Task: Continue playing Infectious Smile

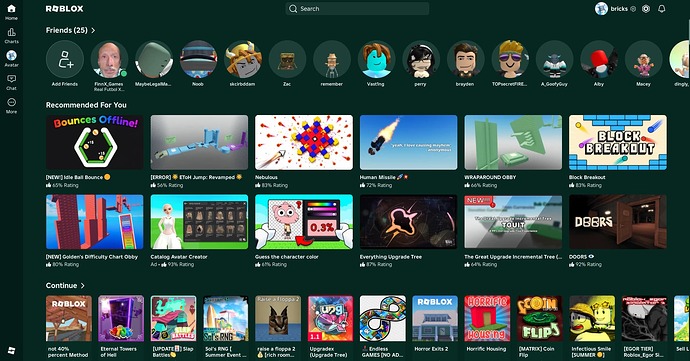Action: pos(592,318)
